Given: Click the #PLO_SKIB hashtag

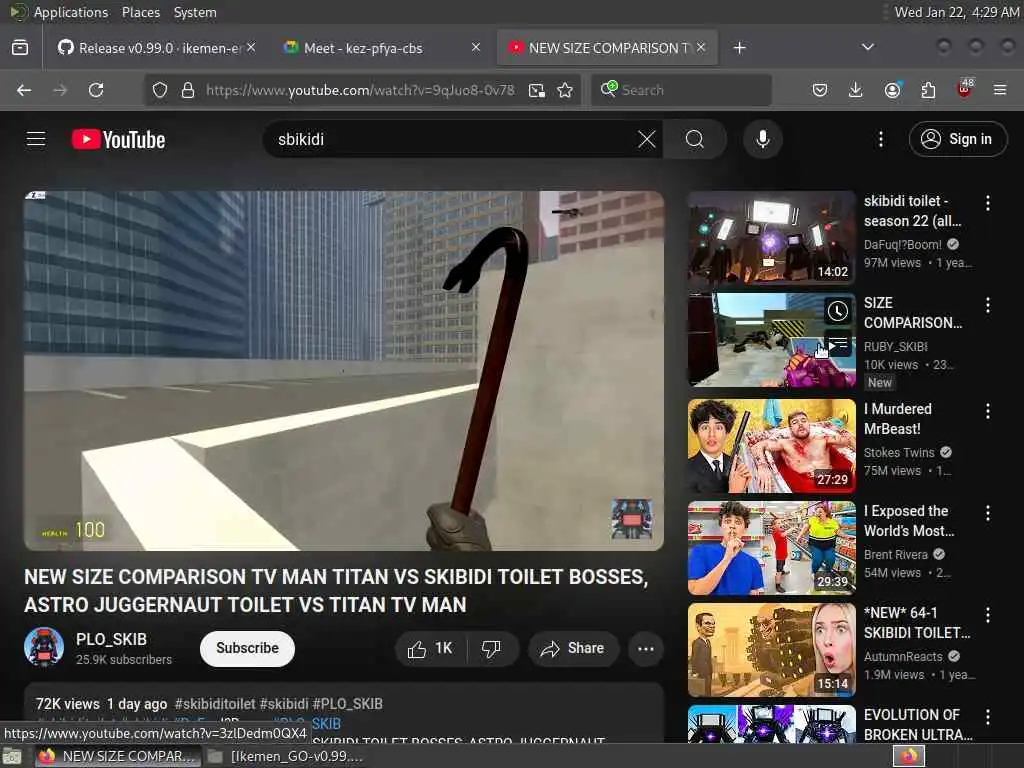Looking at the screenshot, I should click(347, 704).
